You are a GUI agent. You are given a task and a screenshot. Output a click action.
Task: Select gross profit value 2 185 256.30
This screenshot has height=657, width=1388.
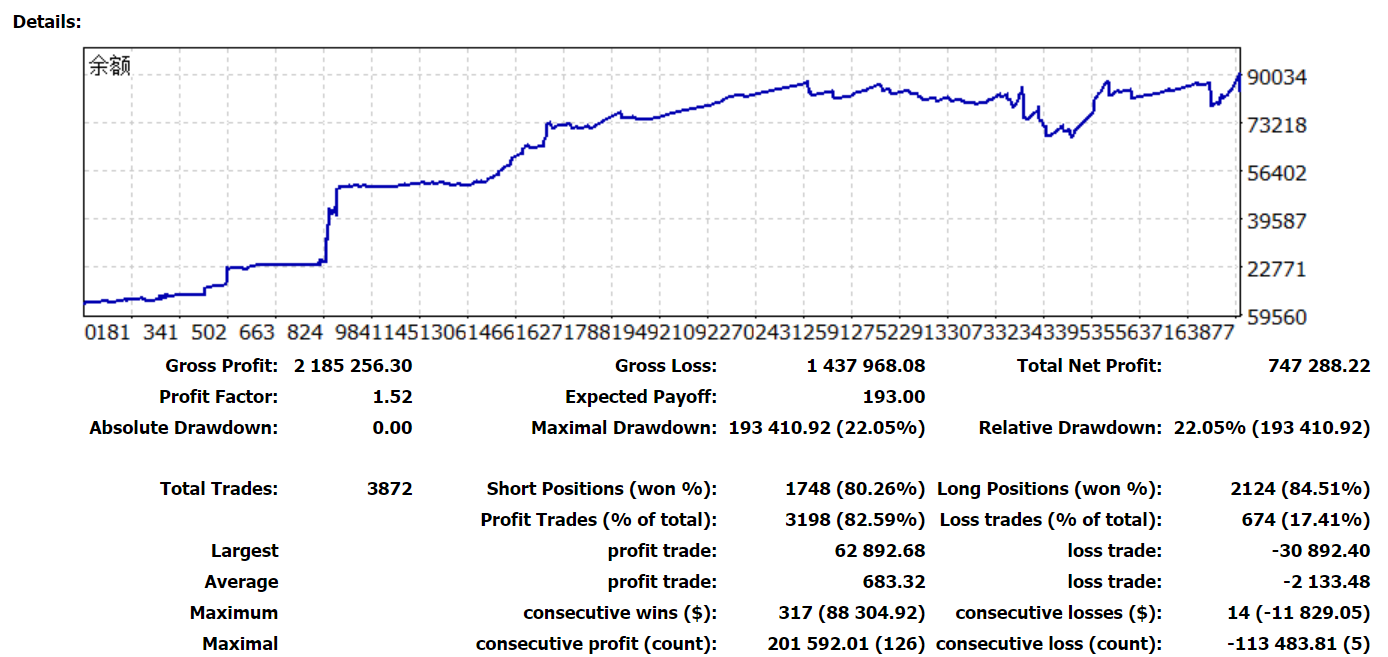(x=353, y=366)
